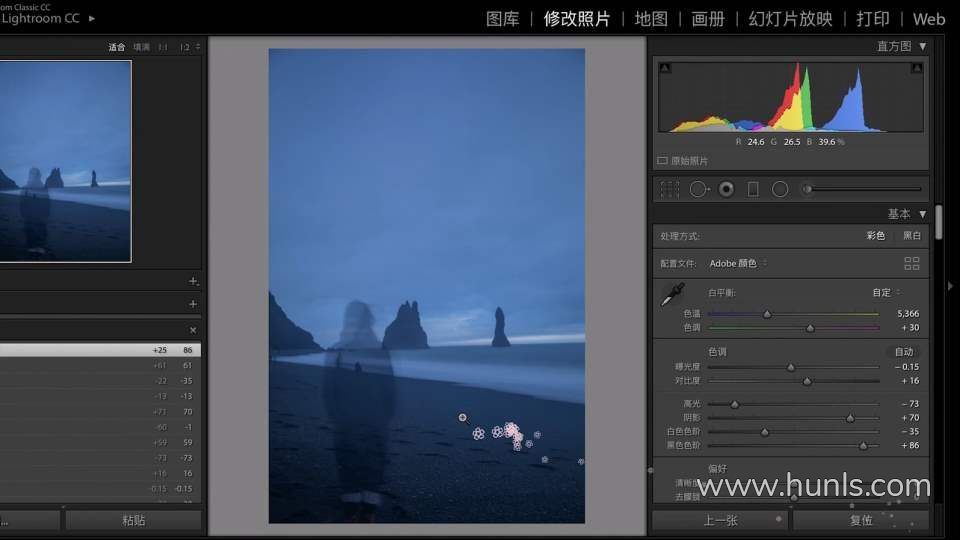960x540 pixels.
Task: Select the history row +61 61
Action: tap(100, 366)
